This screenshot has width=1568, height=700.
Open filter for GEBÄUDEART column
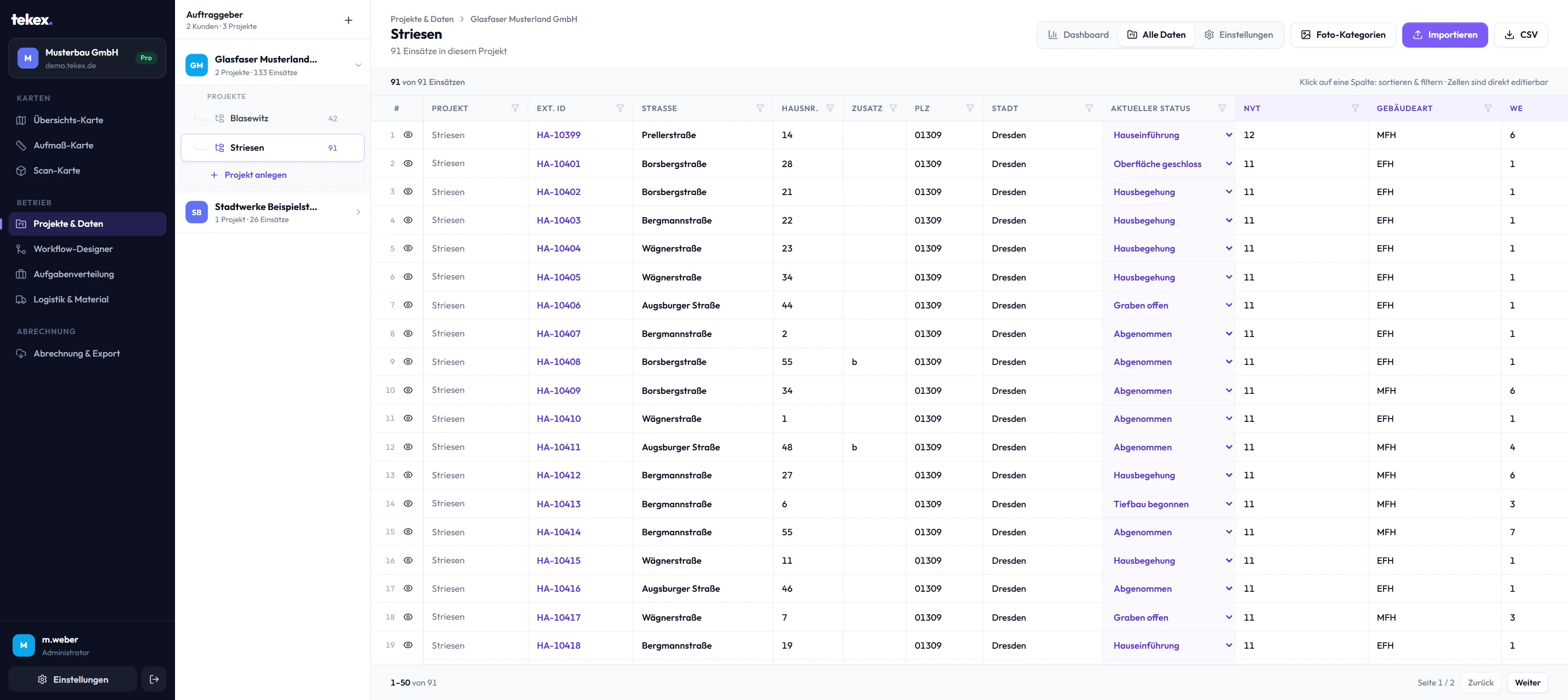coord(1488,108)
